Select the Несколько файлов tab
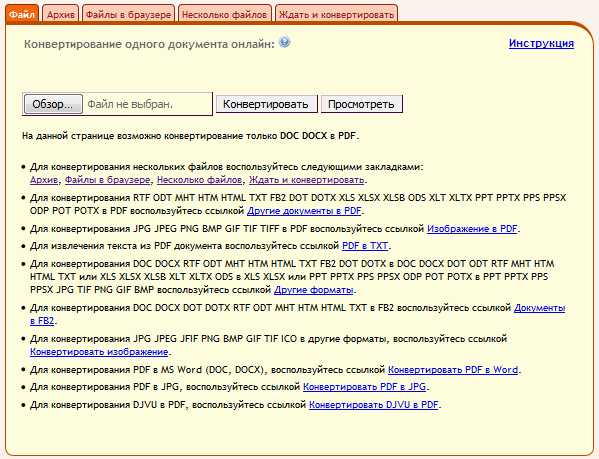 point(225,14)
